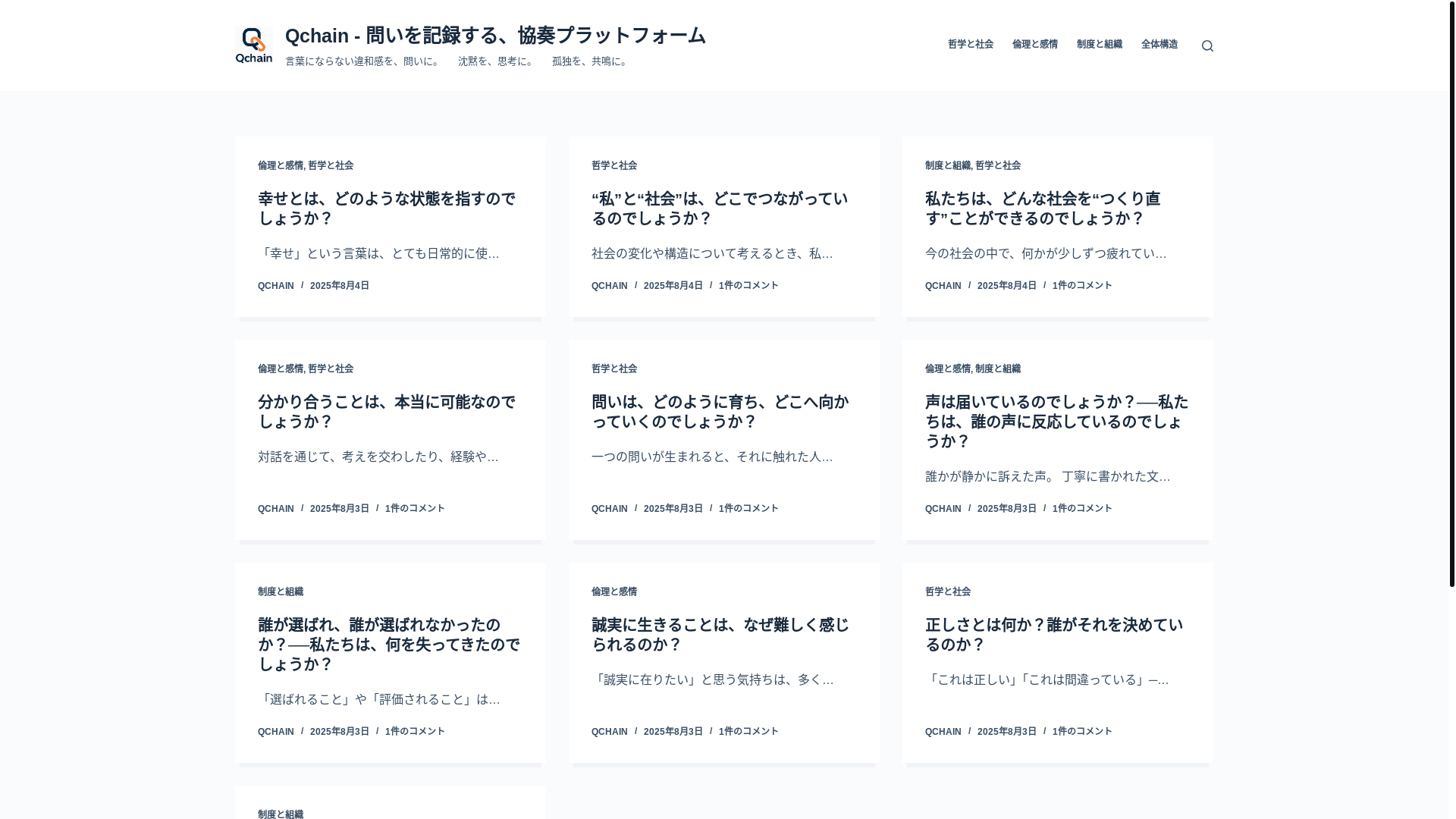Open 1件のコメント on 誠実に生きること card
The height and width of the screenshot is (819, 1456).
pyautogui.click(x=748, y=732)
